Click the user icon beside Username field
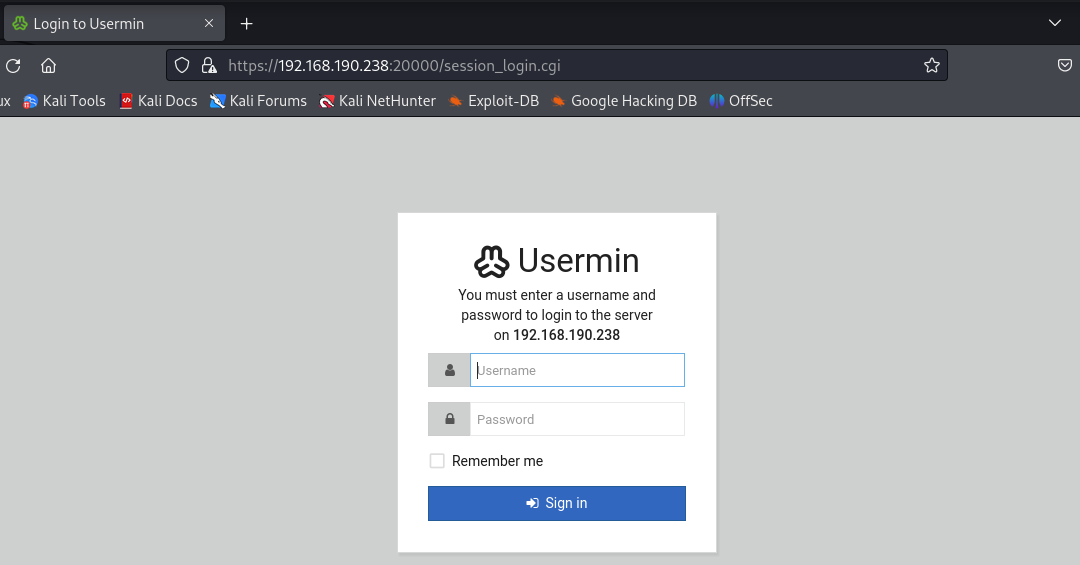The width and height of the screenshot is (1080, 565). pos(449,371)
